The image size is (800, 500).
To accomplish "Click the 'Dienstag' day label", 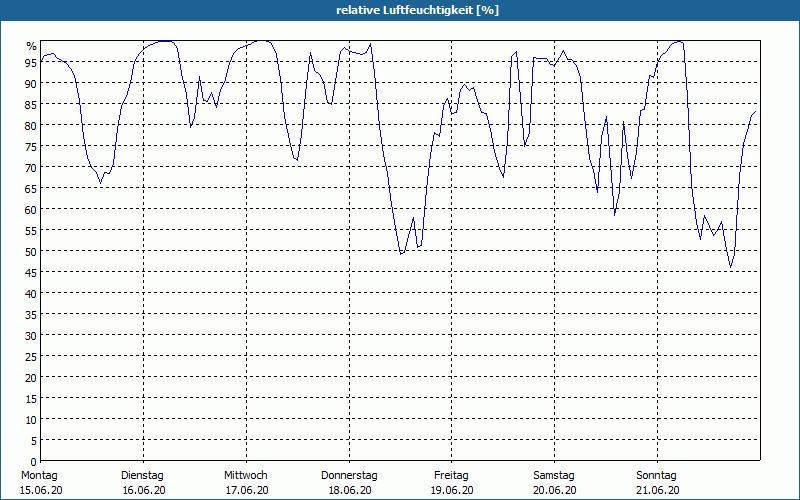I will (142, 475).
